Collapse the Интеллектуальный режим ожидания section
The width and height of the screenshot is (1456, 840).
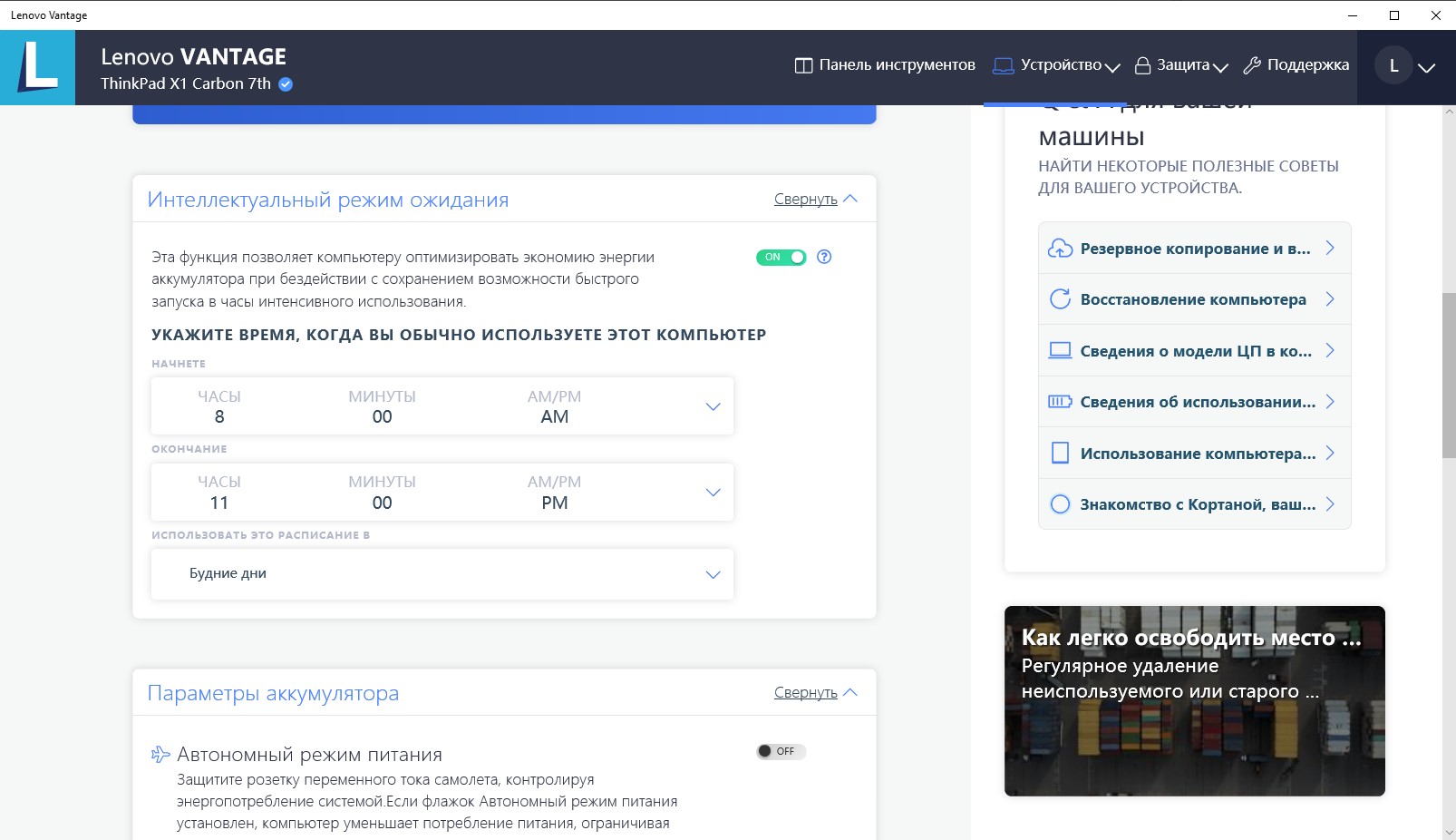click(815, 200)
